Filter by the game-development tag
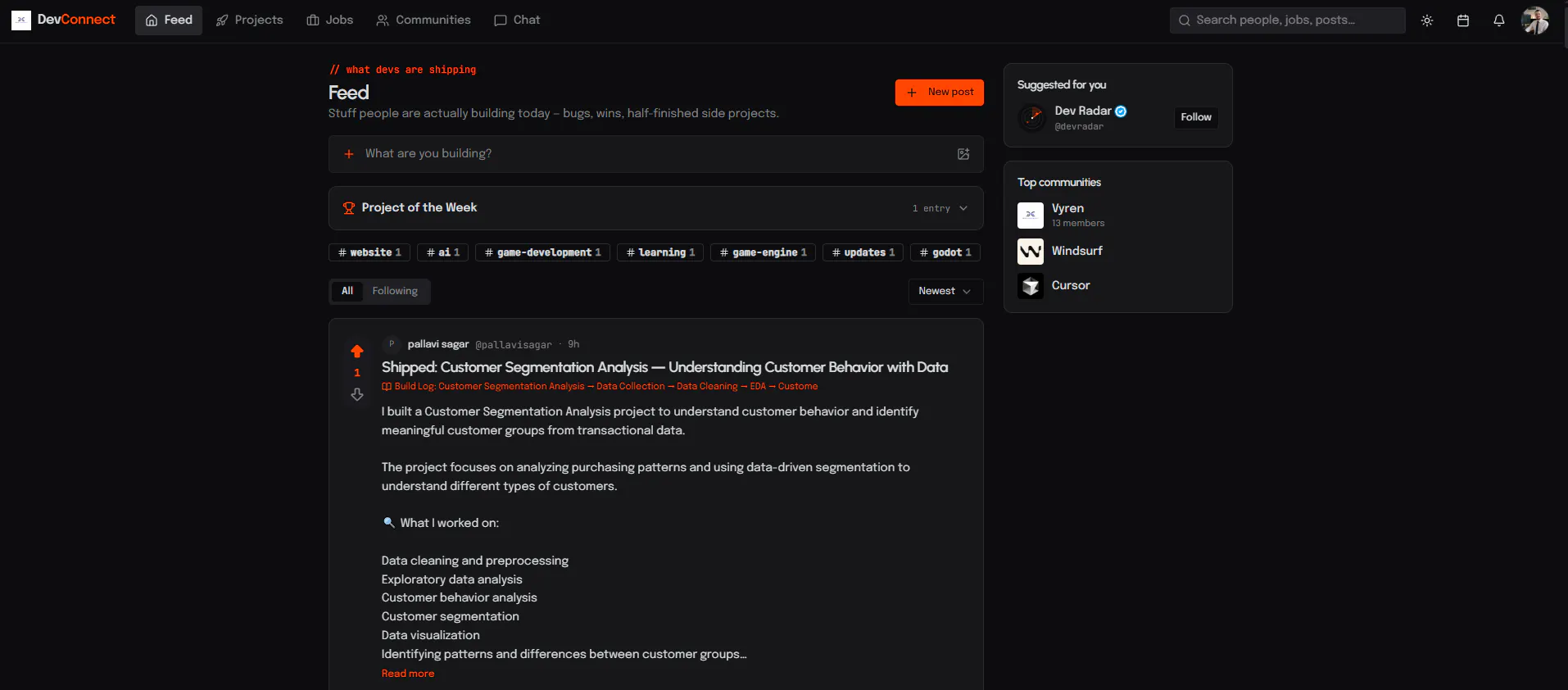The height and width of the screenshot is (690, 1568). 543,252
